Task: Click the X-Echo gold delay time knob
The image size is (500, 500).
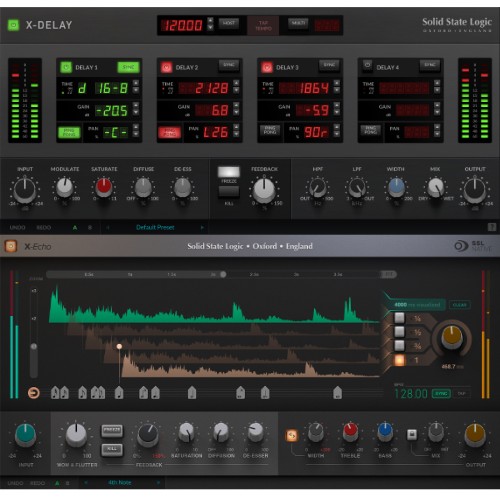Action: click(x=452, y=337)
